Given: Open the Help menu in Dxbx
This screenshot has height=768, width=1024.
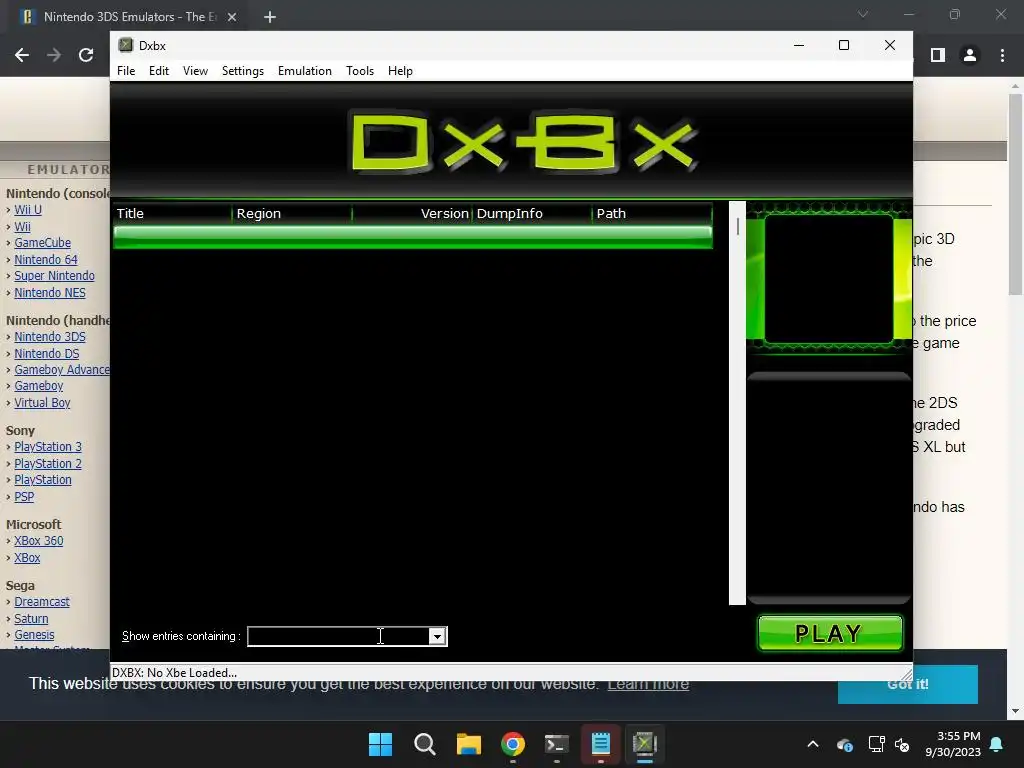Looking at the screenshot, I should [x=400, y=71].
